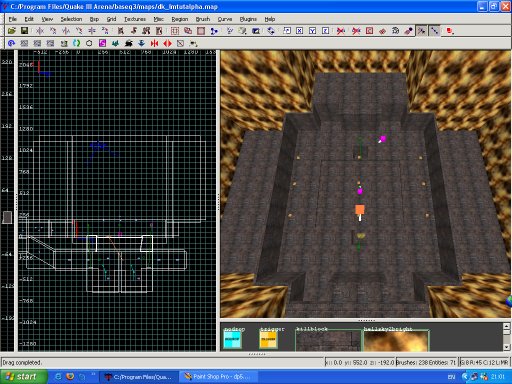Viewport: 512px width, 384px height.
Task: Click texture browser scroll down arrow
Action: pos(506,347)
